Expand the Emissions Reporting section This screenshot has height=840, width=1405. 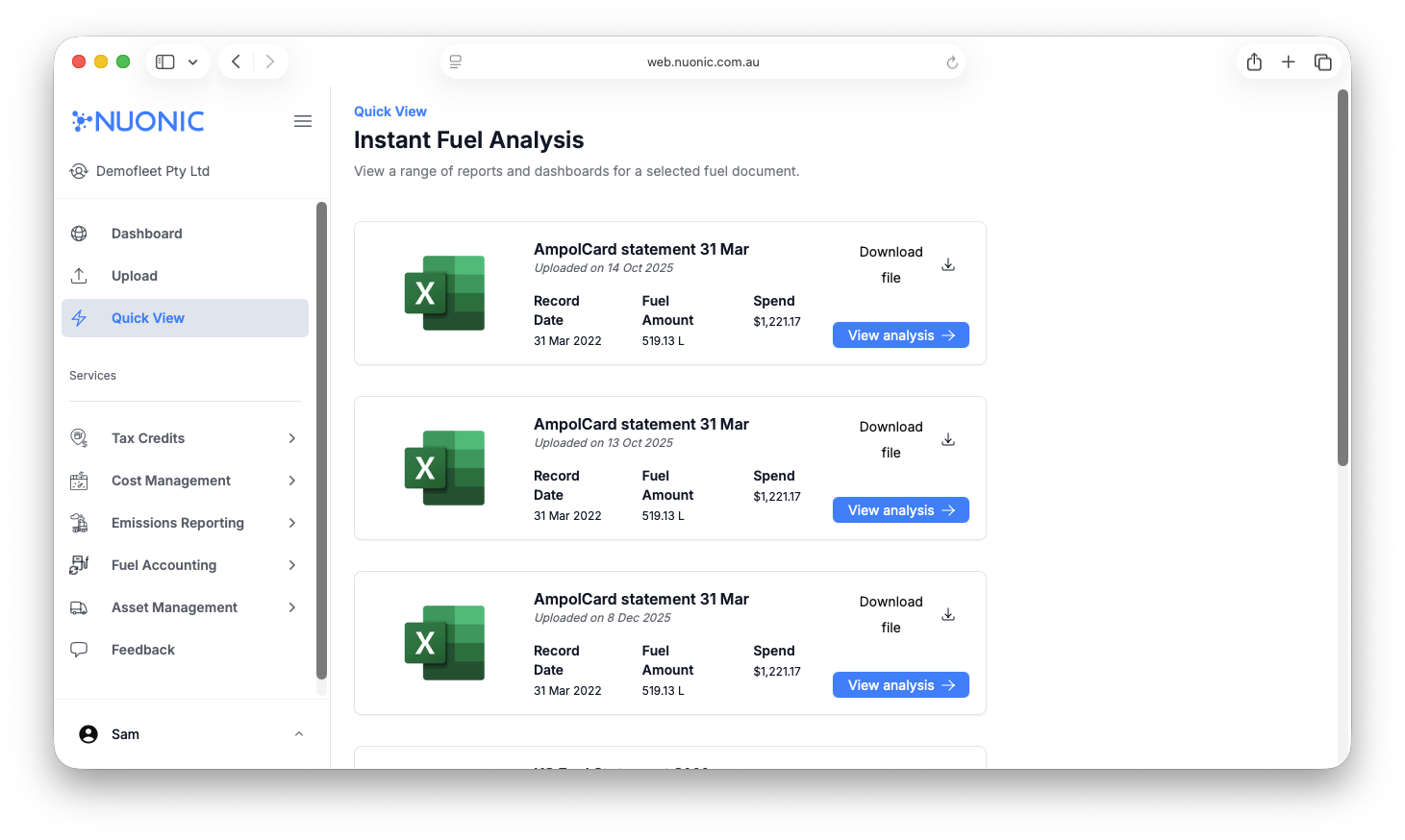(x=292, y=523)
